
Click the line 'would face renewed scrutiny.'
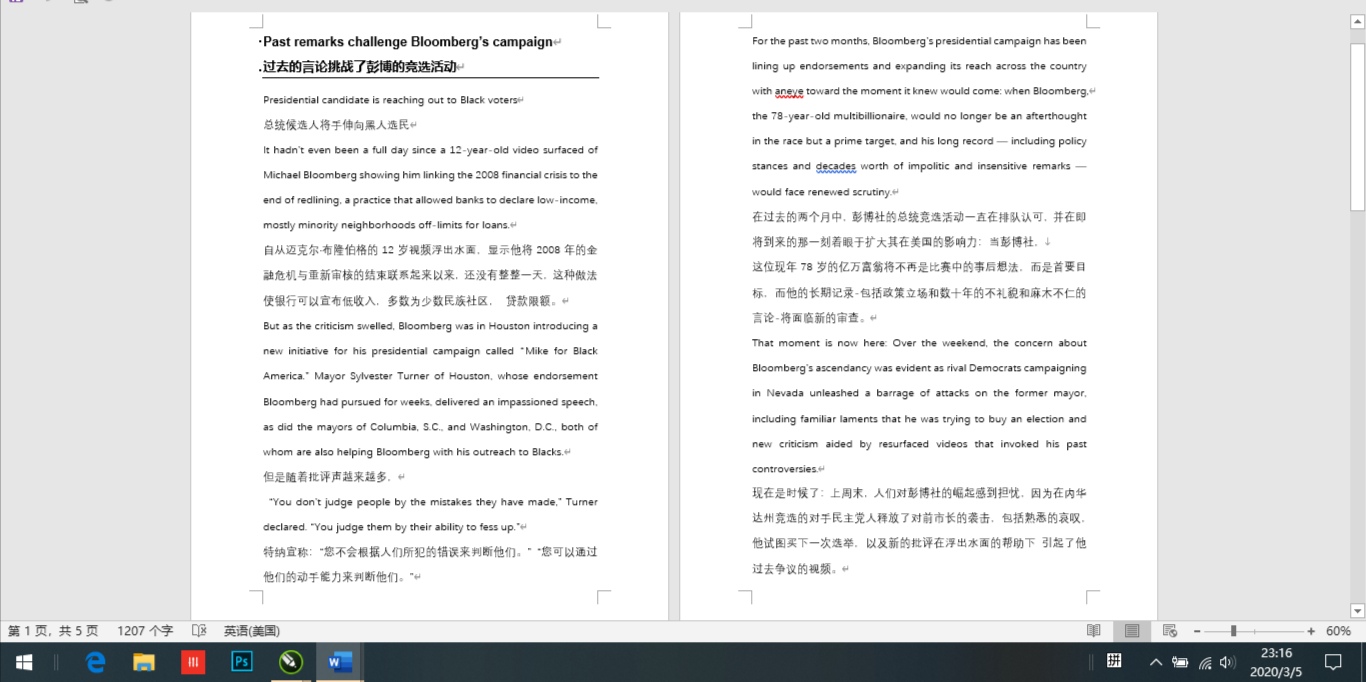tap(821, 192)
